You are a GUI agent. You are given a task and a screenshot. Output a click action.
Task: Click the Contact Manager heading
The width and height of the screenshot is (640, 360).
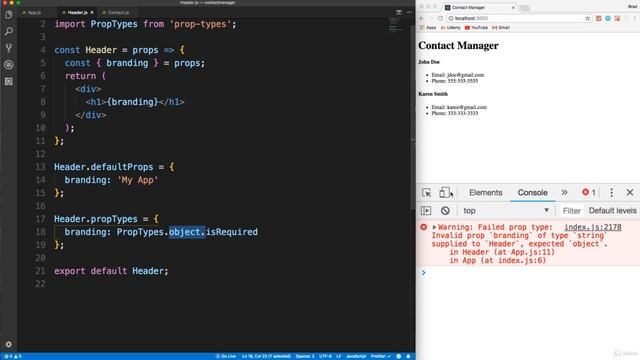coord(458,45)
